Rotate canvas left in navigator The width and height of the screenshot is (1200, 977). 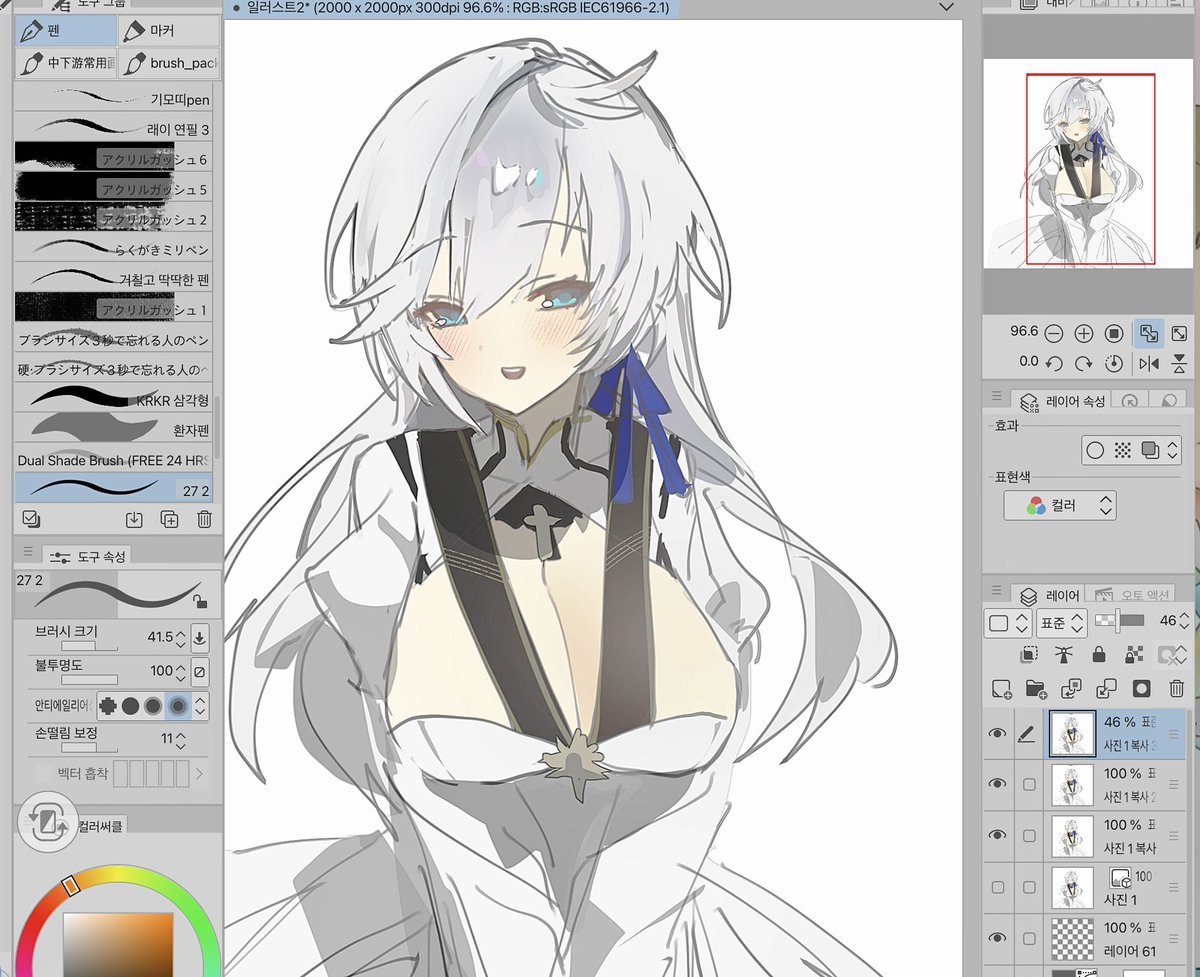[1052, 363]
